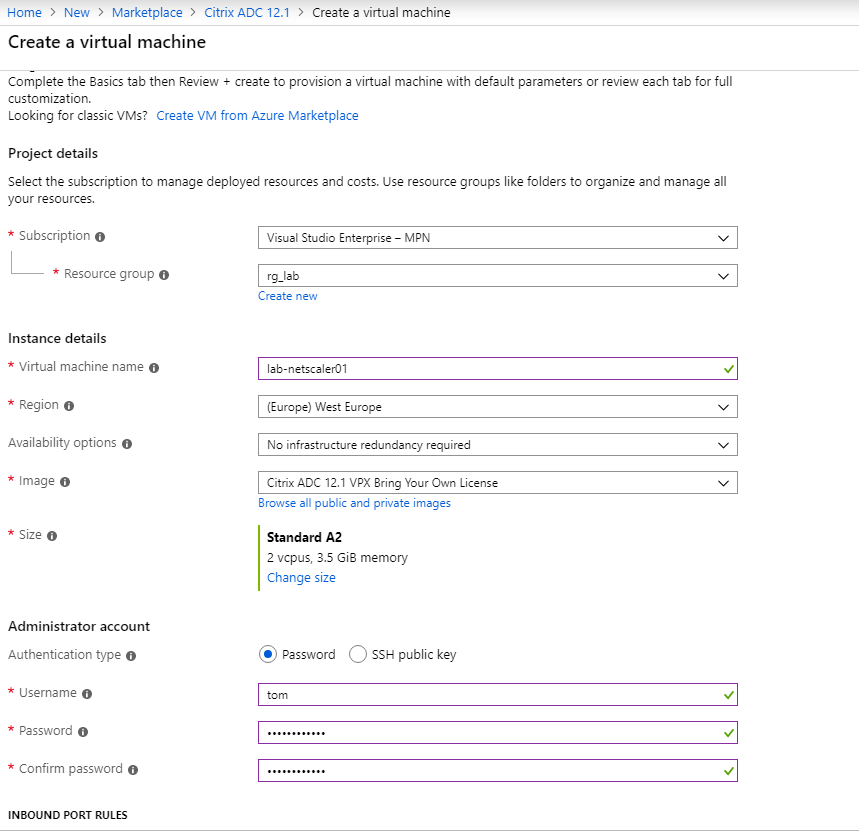The width and height of the screenshot is (859, 838).
Task: Click the Confirm password input field
Action: pyautogui.click(x=497, y=771)
